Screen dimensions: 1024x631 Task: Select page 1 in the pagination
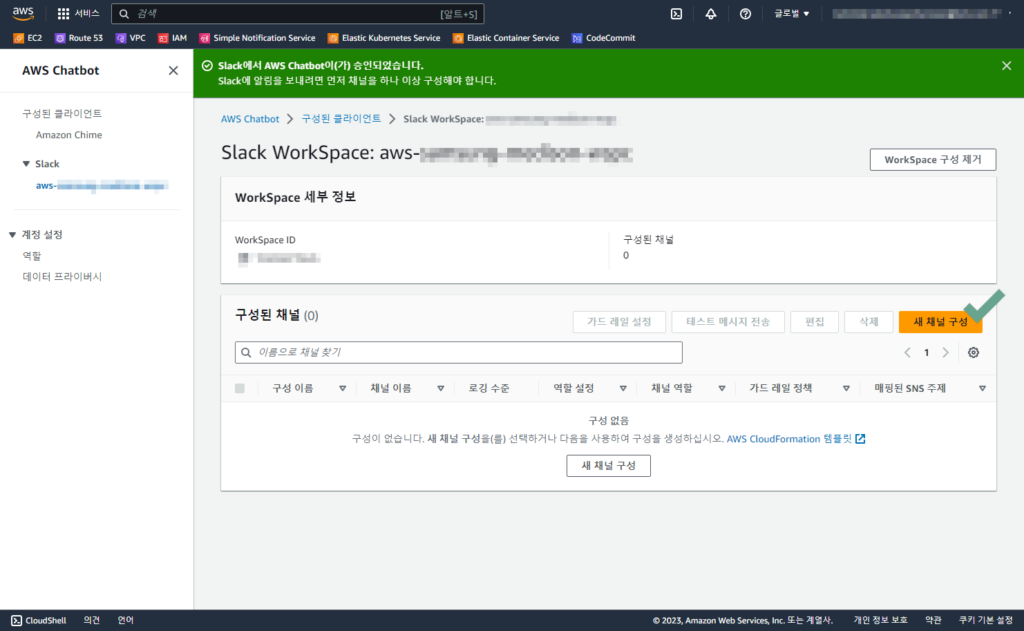[x=926, y=353]
